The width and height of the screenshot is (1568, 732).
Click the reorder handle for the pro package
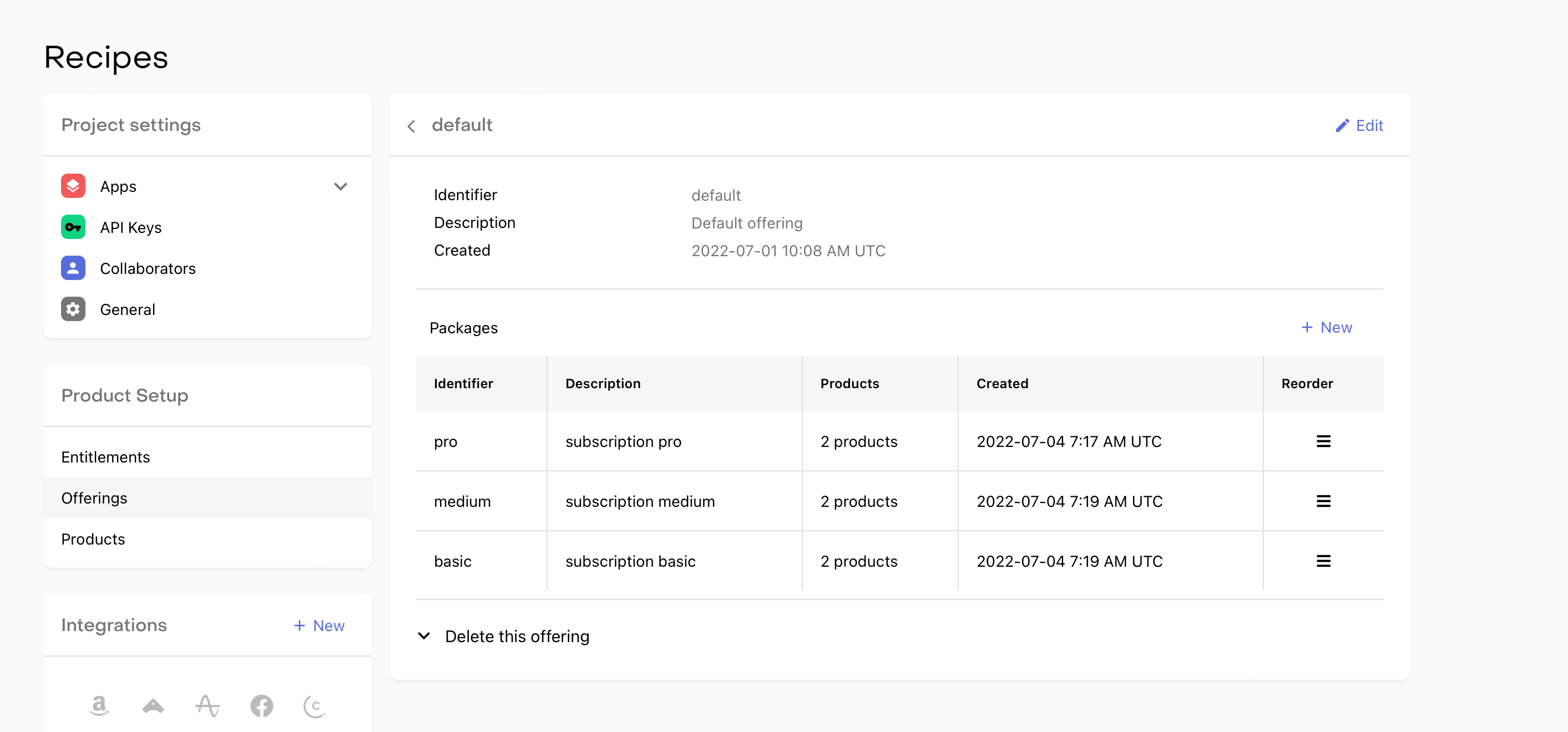click(1323, 441)
